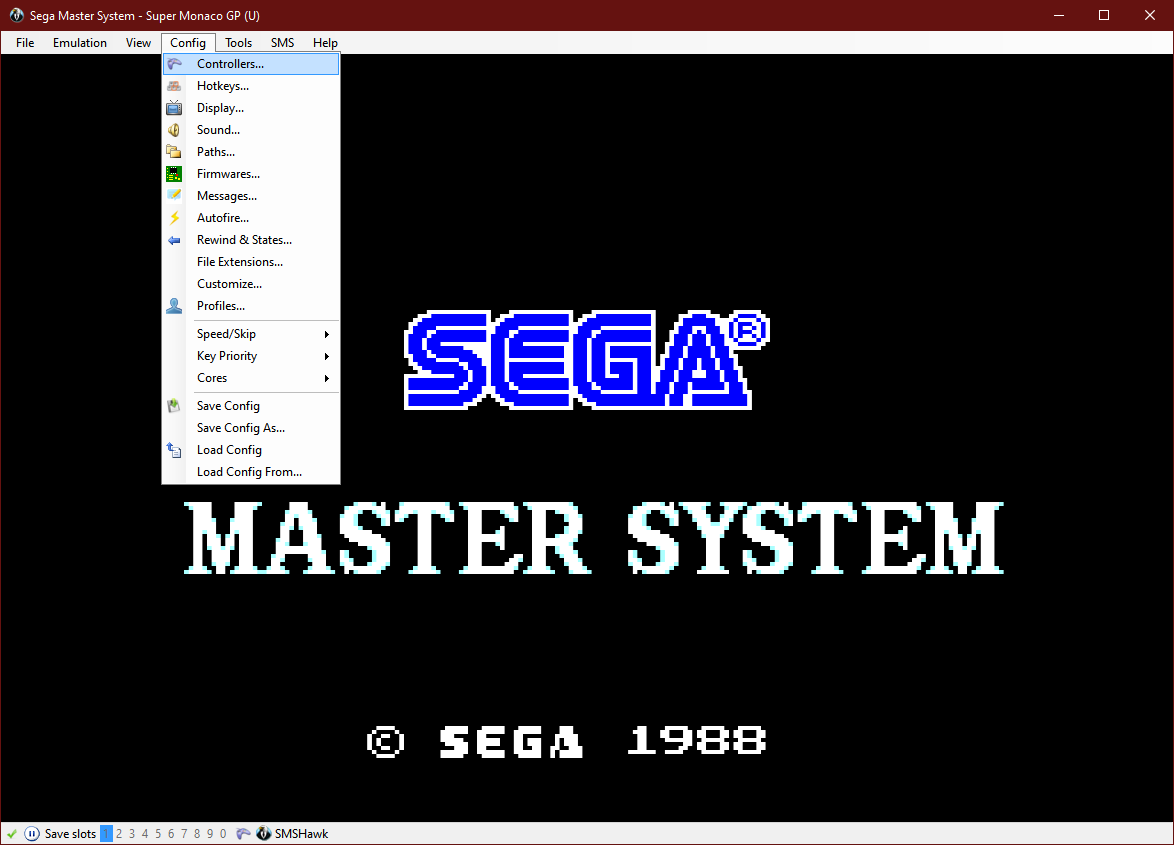Screen dimensions: 1174x845
Task: Select save slot 7 in status bar
Action: click(184, 834)
